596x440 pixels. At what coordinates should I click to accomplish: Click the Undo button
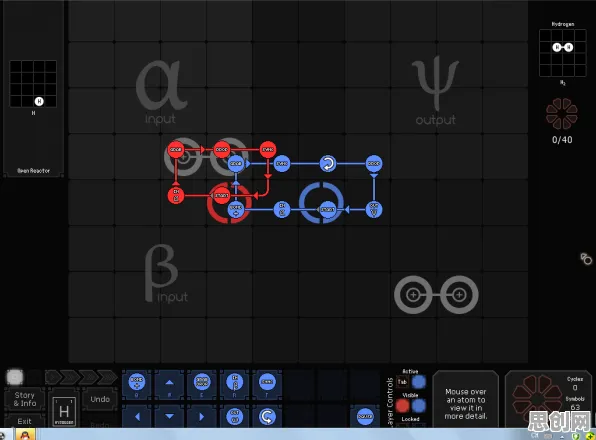point(100,399)
